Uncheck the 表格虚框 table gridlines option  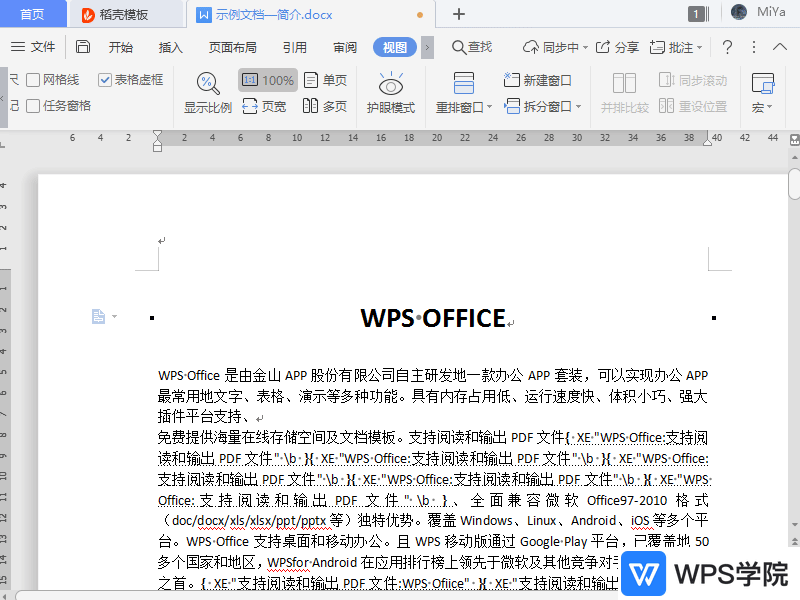pyautogui.click(x=105, y=82)
